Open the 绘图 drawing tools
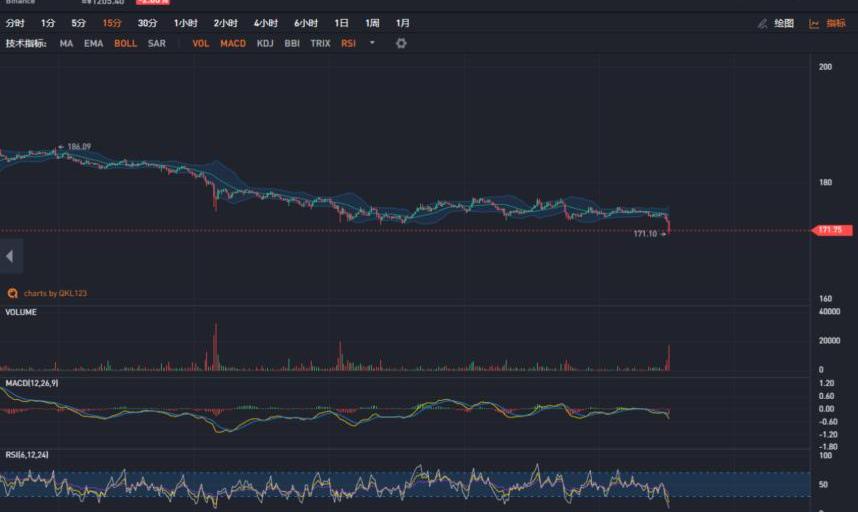 coord(784,24)
